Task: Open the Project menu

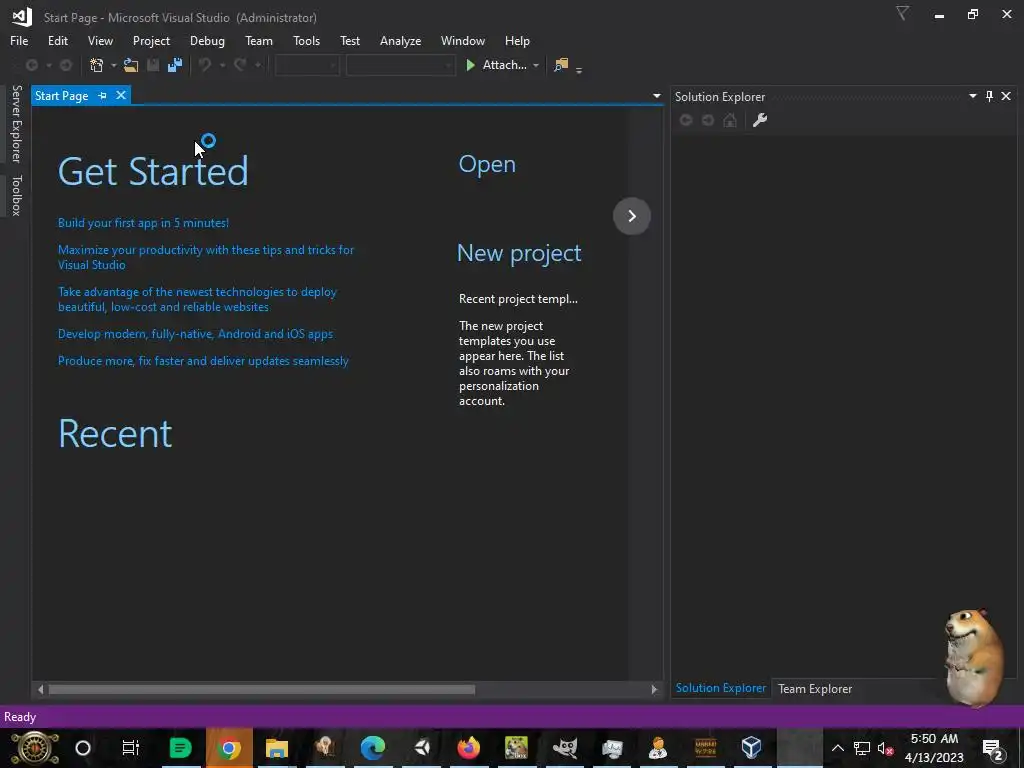Action: 151,40
